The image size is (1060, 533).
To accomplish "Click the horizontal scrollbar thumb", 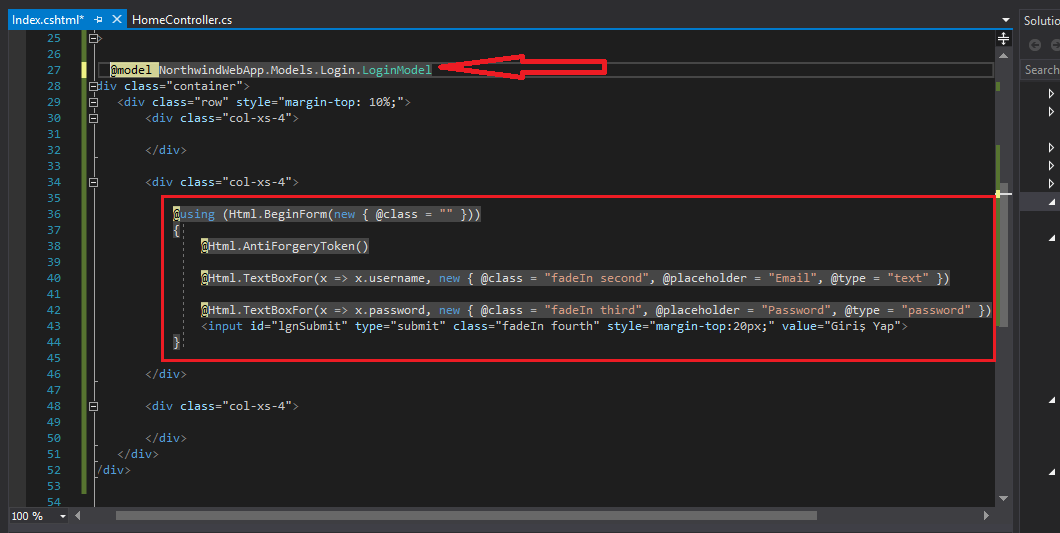I will (465, 516).
